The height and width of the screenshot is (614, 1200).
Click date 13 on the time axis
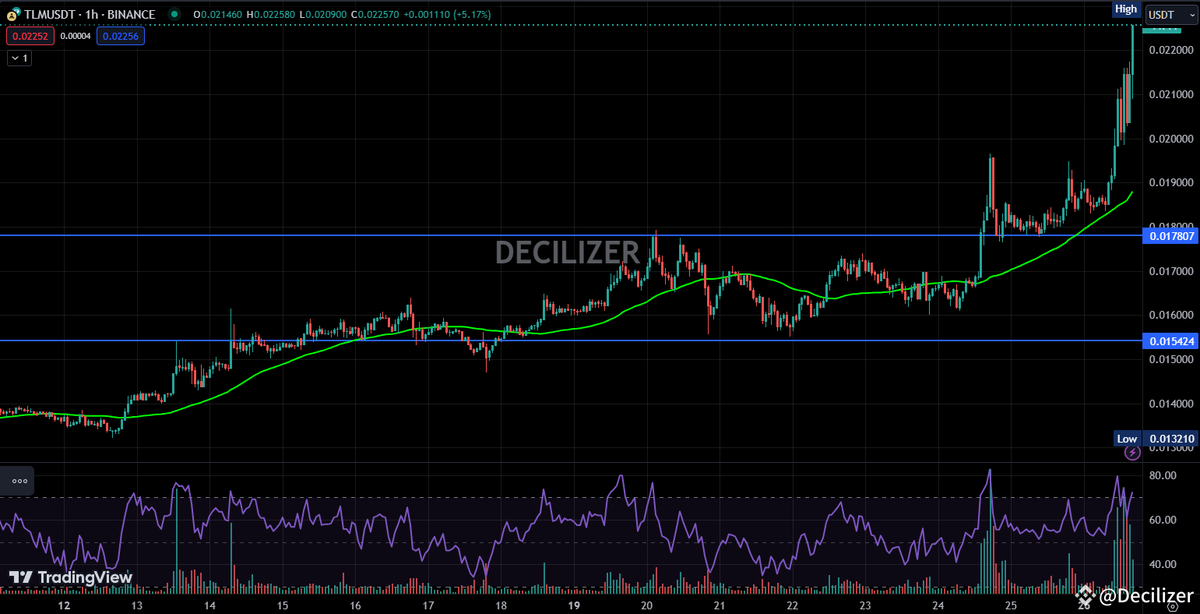pos(137,605)
